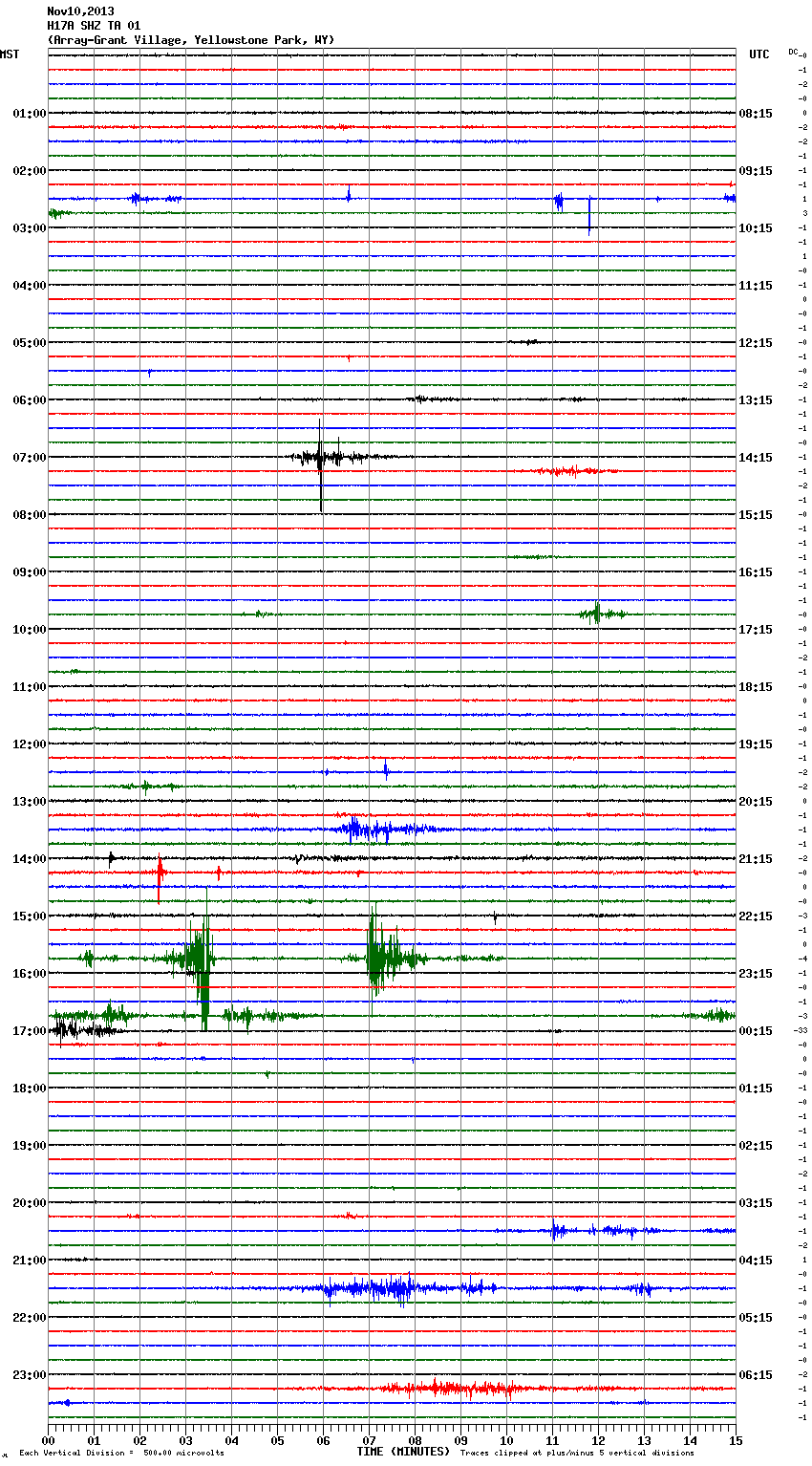Click the 10:15 UTC time label
The width and height of the screenshot is (812, 1466).
(x=756, y=228)
